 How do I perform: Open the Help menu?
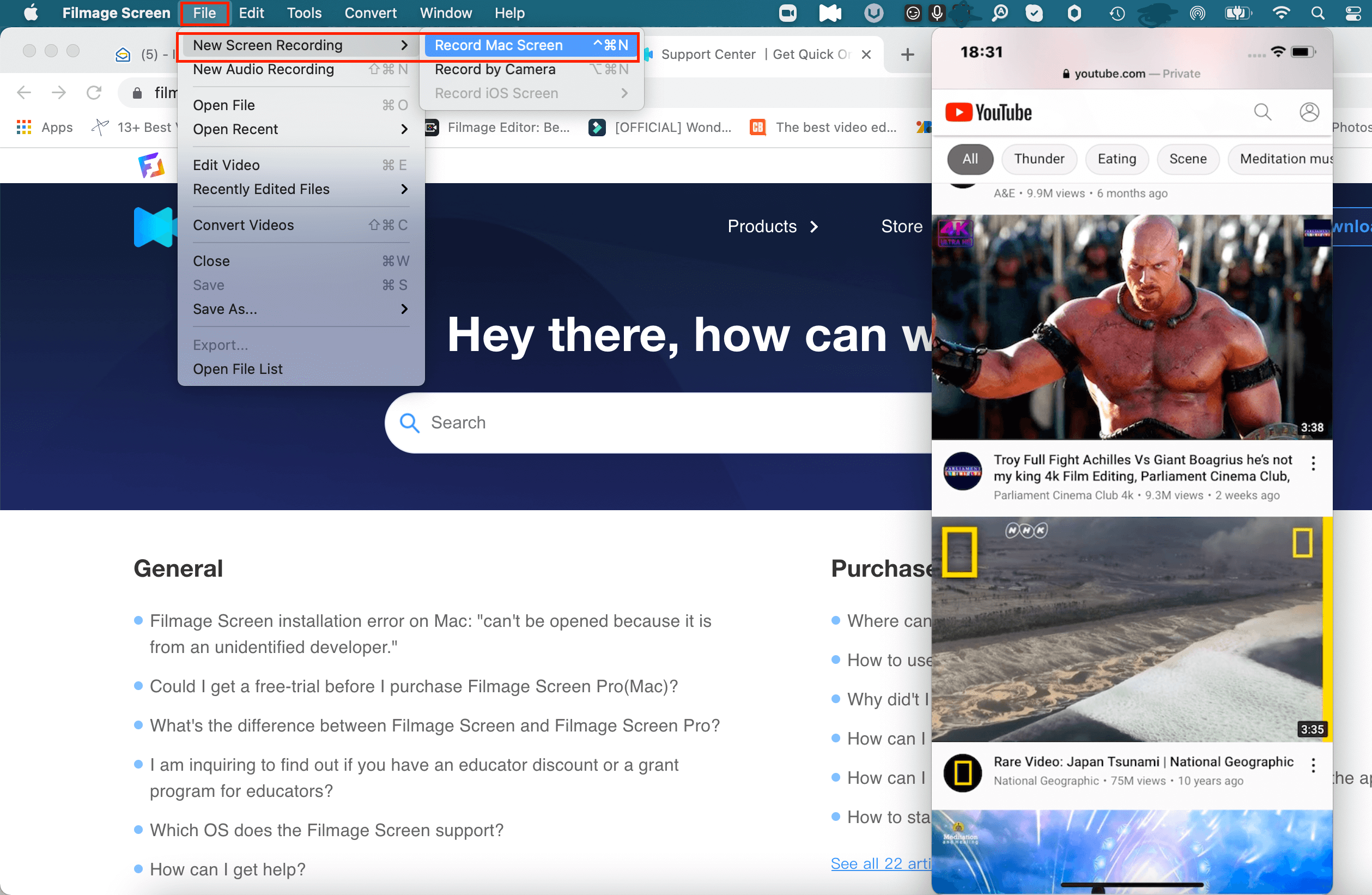[509, 13]
